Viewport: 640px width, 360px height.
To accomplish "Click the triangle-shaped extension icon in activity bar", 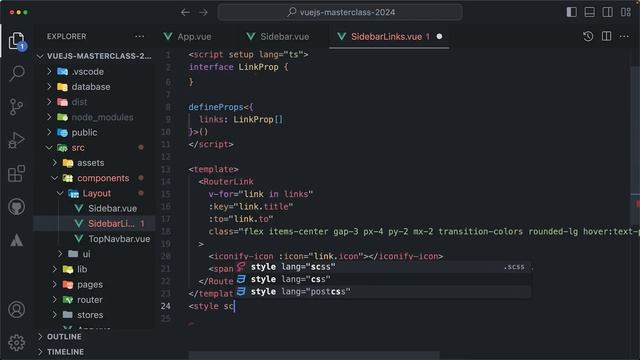I will [x=16, y=240].
